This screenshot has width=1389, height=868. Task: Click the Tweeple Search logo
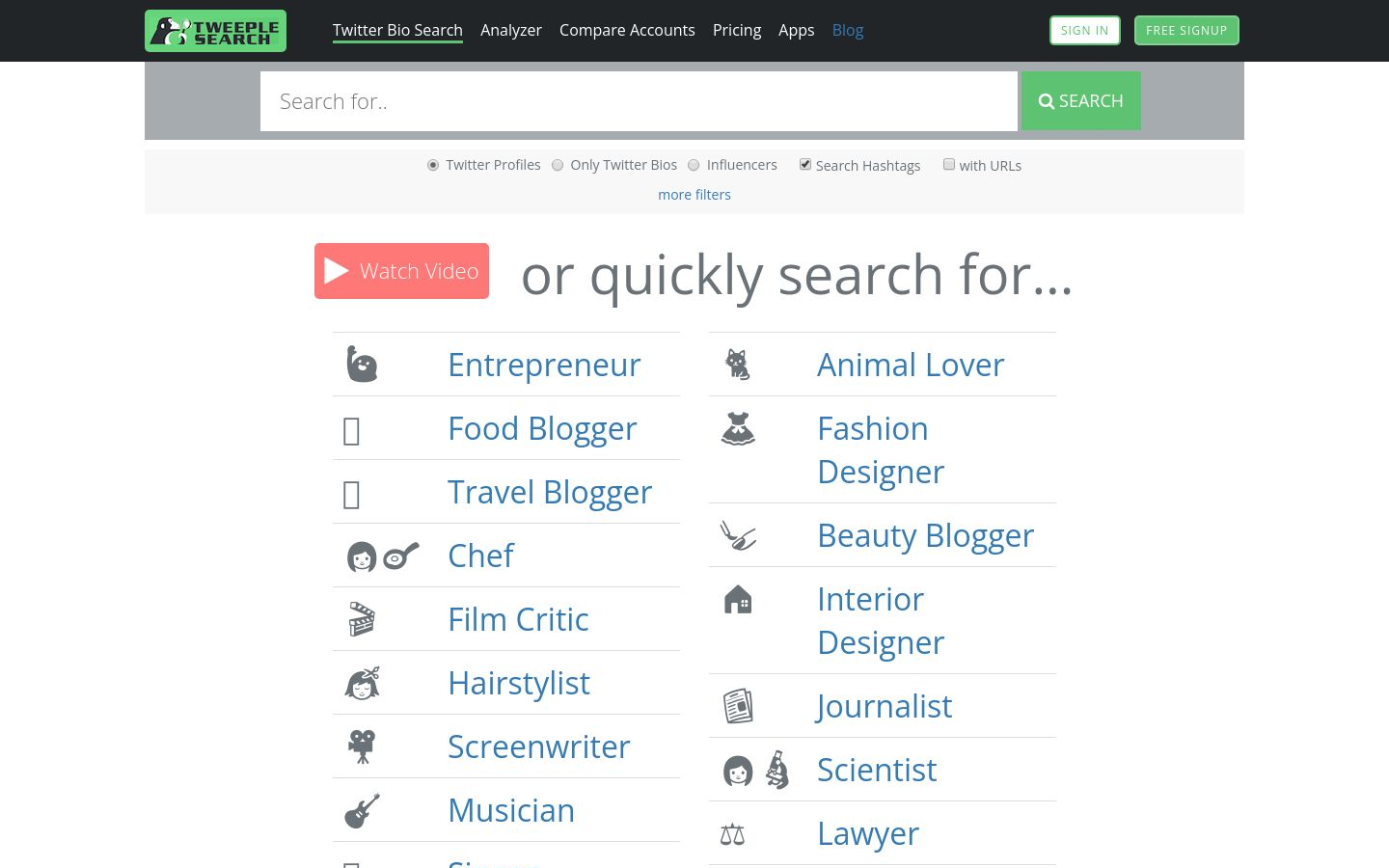tap(215, 30)
